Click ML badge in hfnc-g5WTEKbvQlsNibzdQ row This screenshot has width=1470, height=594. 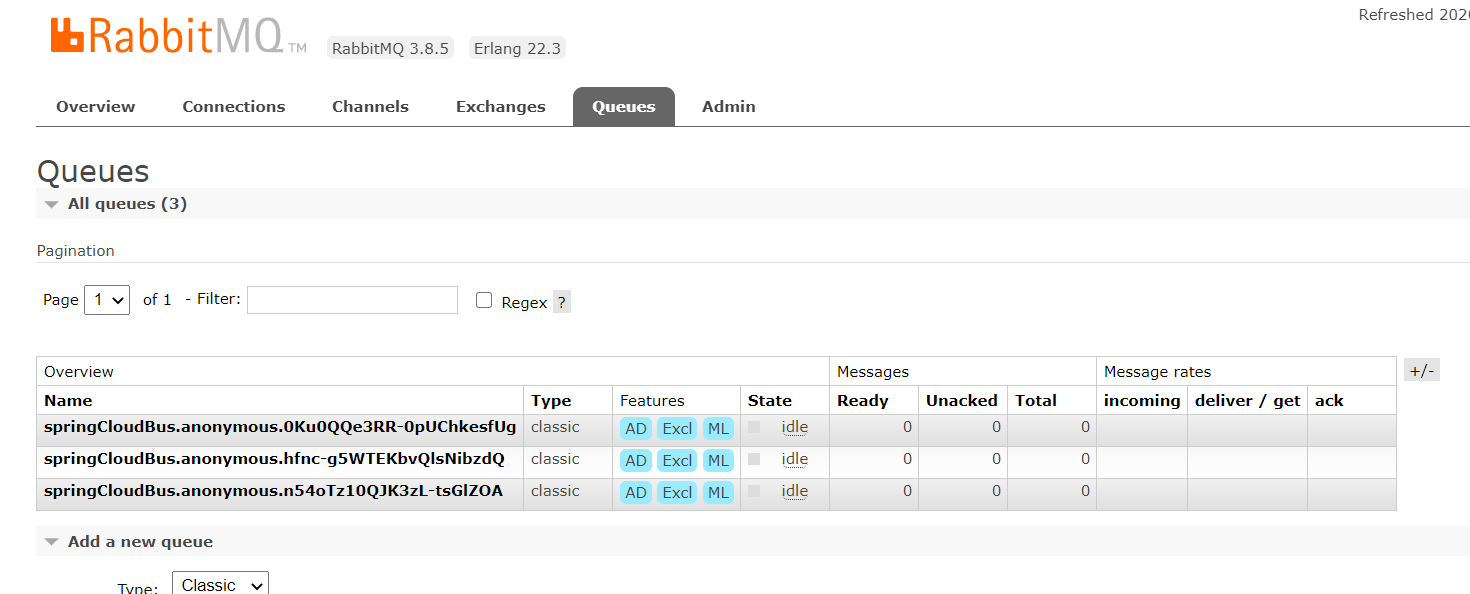tap(718, 461)
